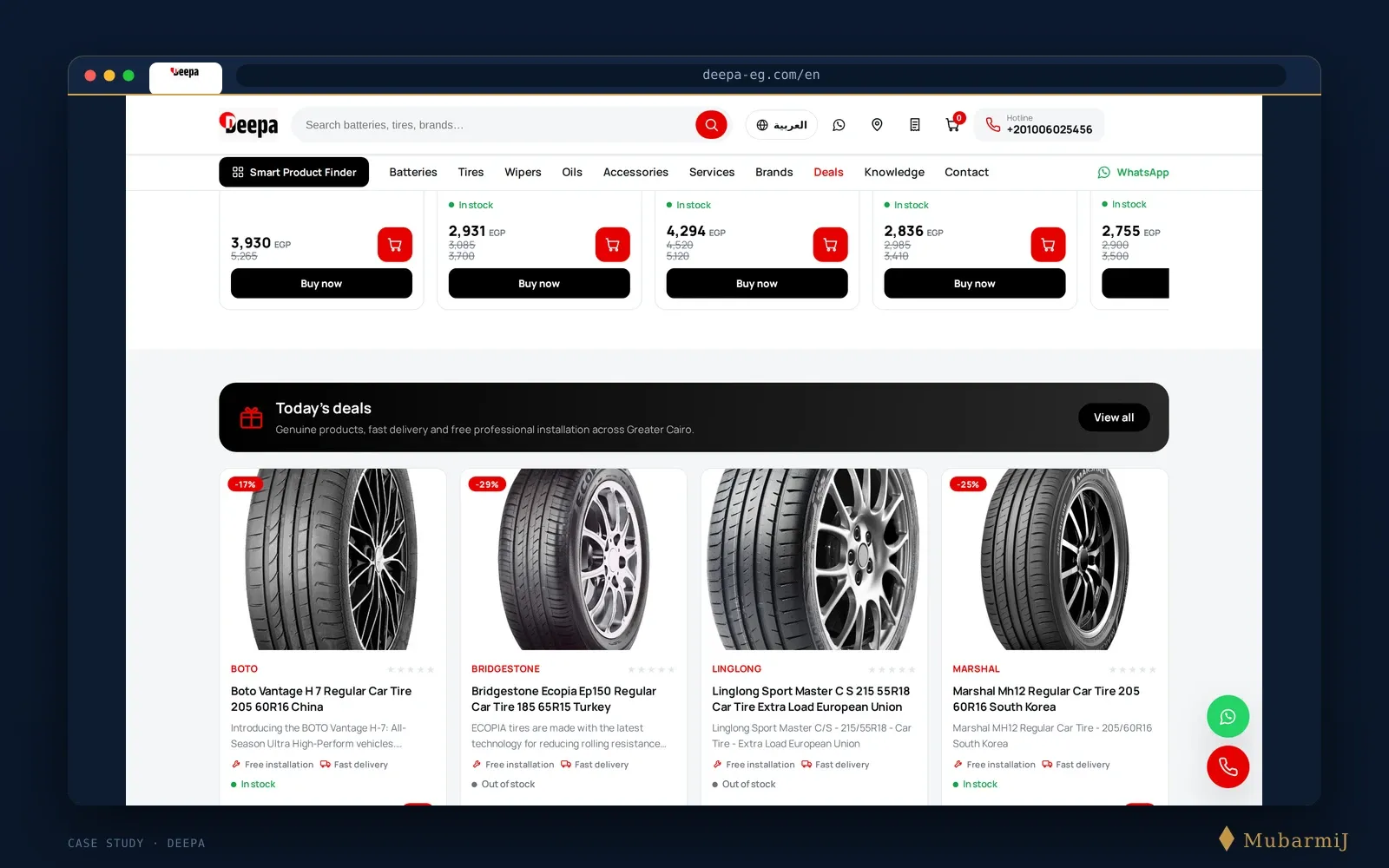Add the 2,931 EGP item to cart

click(613, 245)
